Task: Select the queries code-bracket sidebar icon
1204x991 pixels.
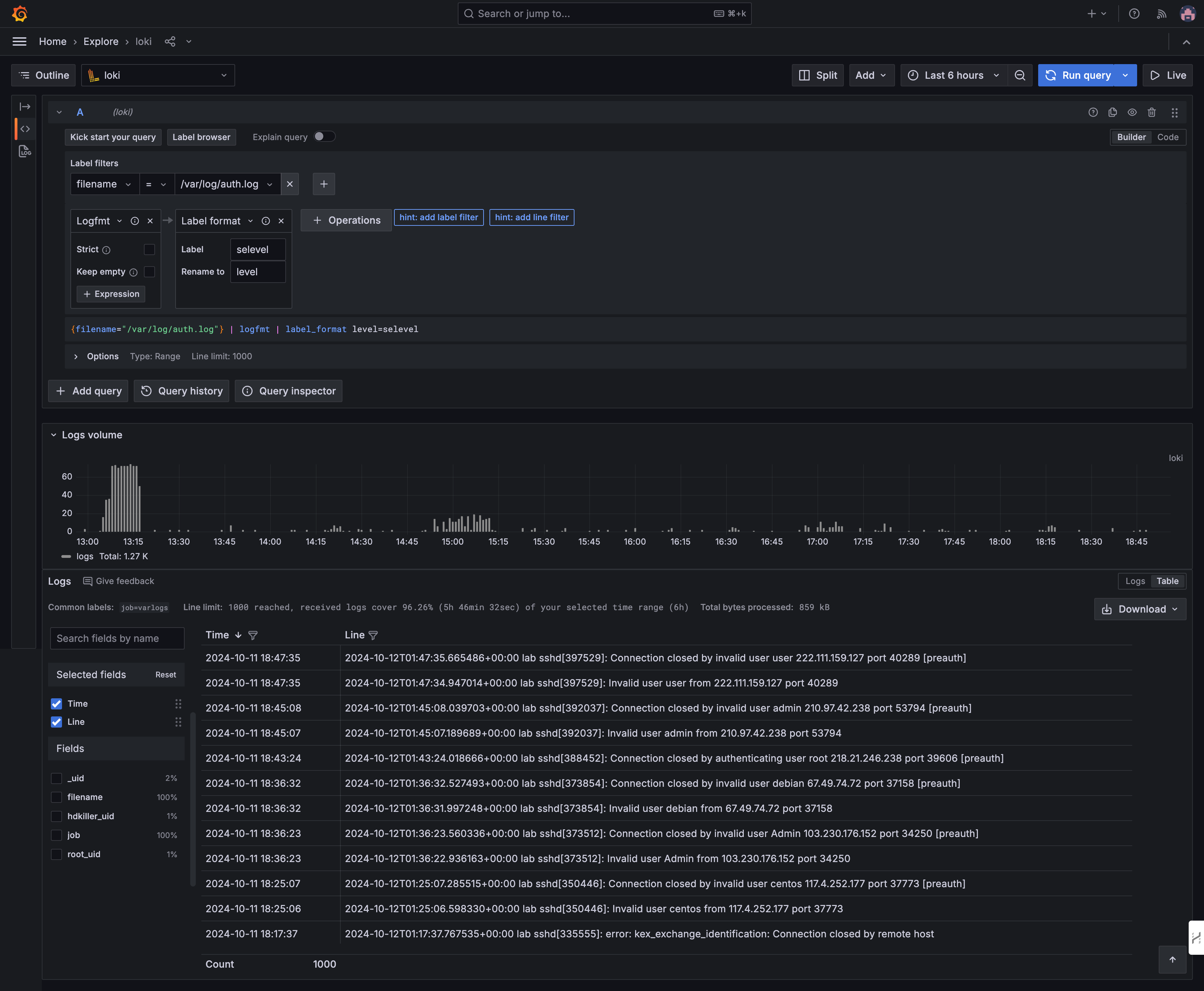Action: click(x=24, y=129)
